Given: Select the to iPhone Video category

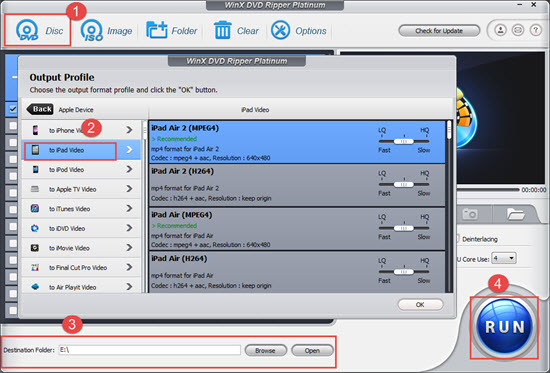Looking at the screenshot, I should [81, 130].
